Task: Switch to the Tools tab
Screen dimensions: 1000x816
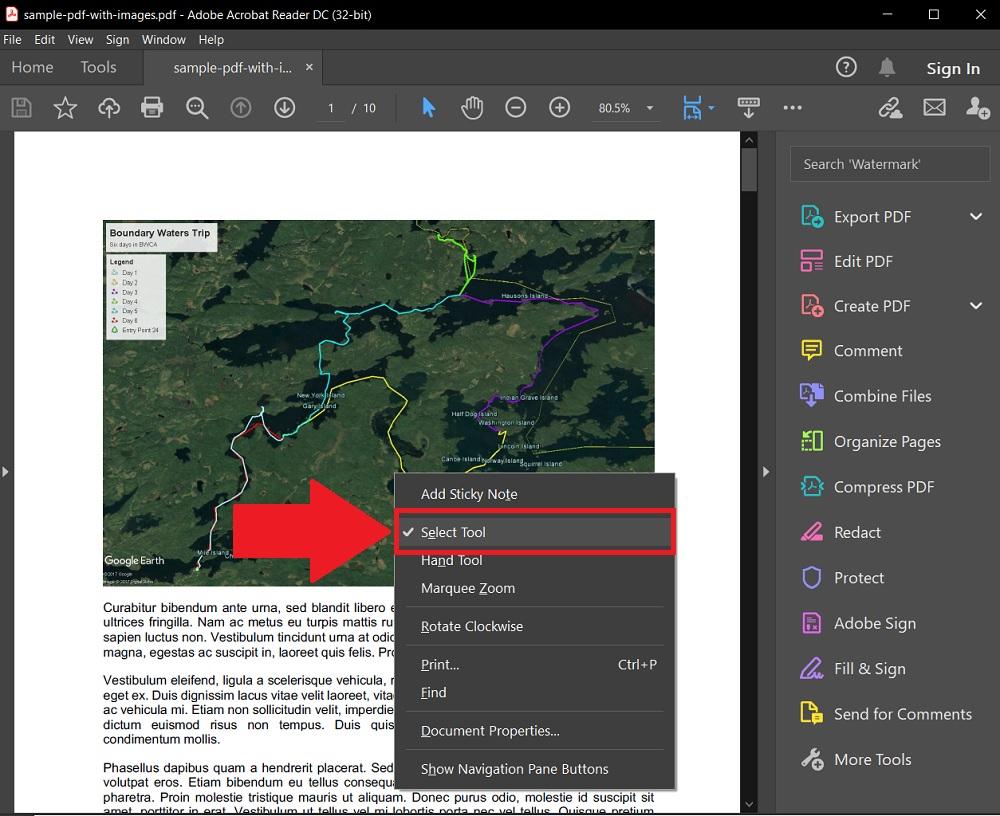Action: (98, 67)
